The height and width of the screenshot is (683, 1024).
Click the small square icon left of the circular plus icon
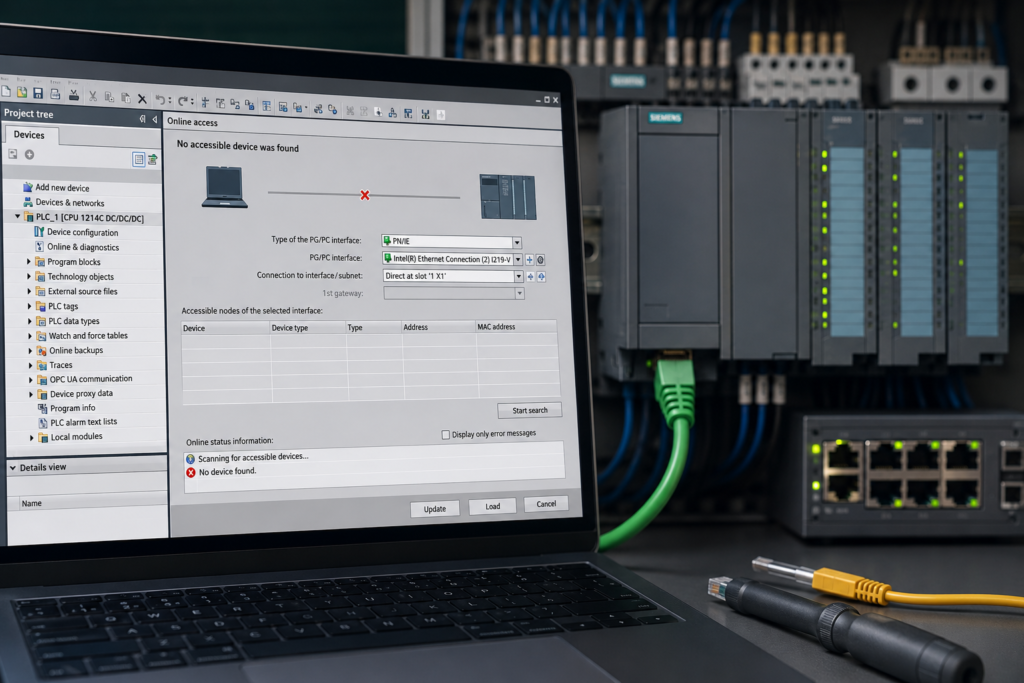[x=12, y=154]
